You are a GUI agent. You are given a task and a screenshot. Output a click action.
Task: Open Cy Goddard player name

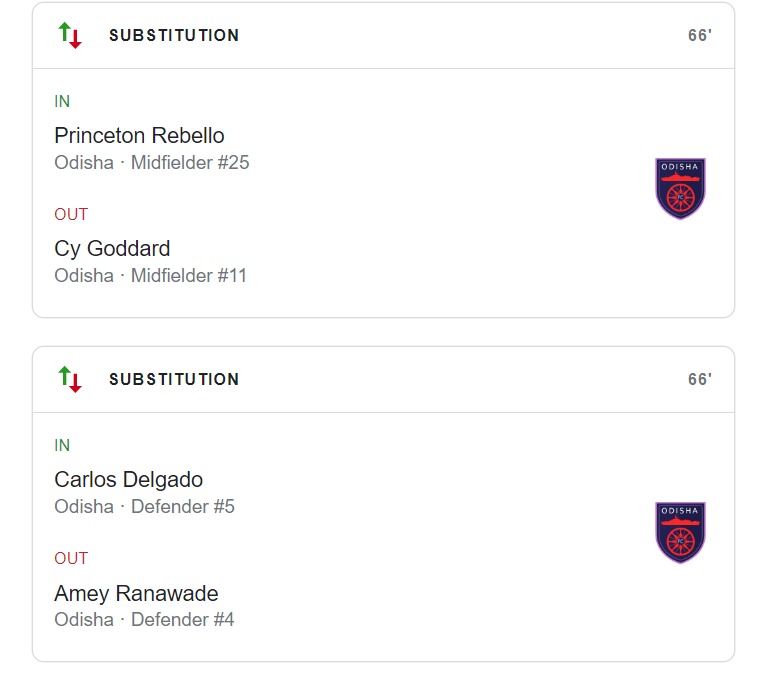(x=112, y=249)
